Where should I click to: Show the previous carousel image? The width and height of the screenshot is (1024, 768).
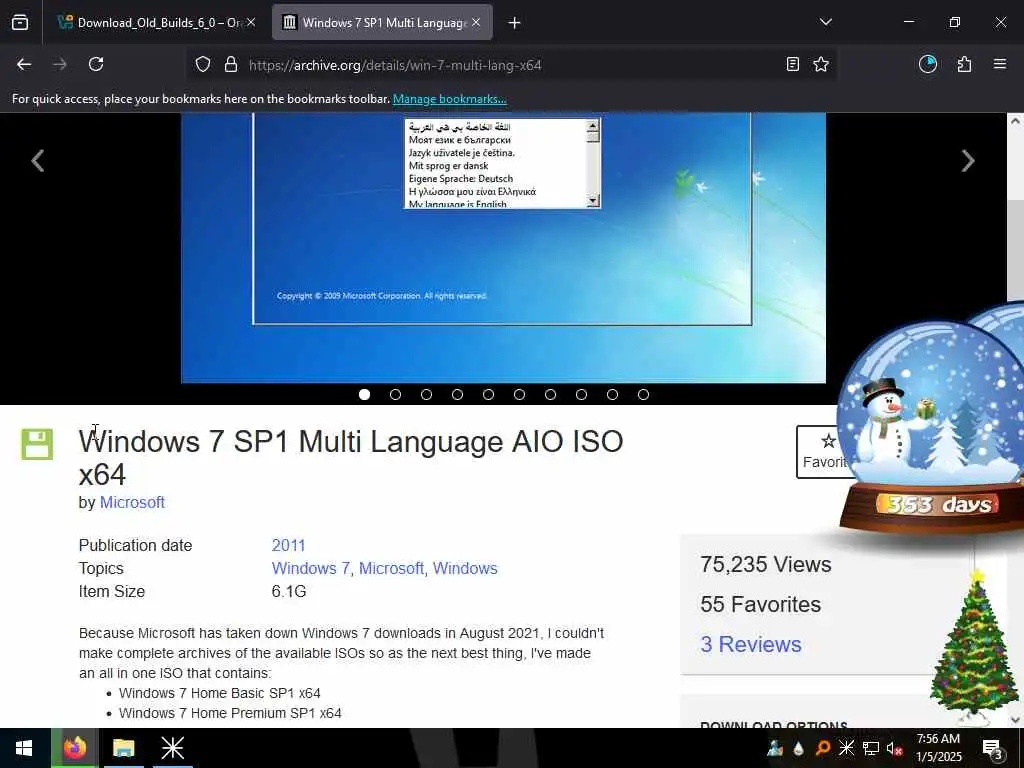pos(38,161)
